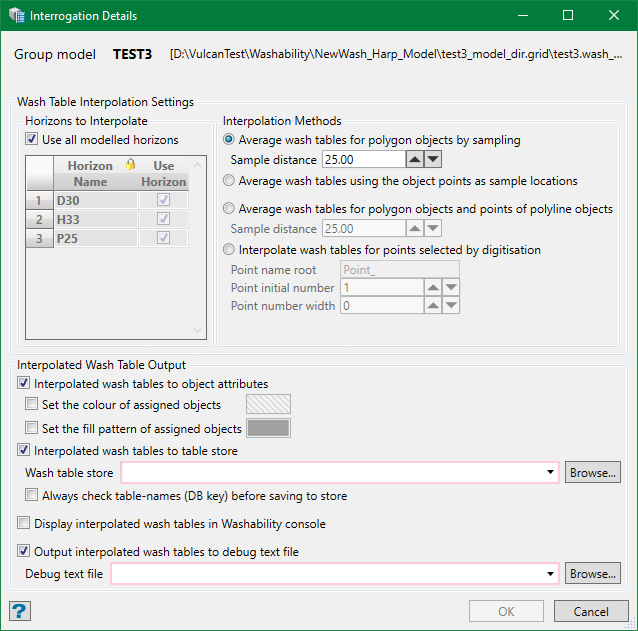Click the blue help question mark icon
Image resolution: width=638 pixels, height=631 pixels.
pyautogui.click(x=18, y=611)
